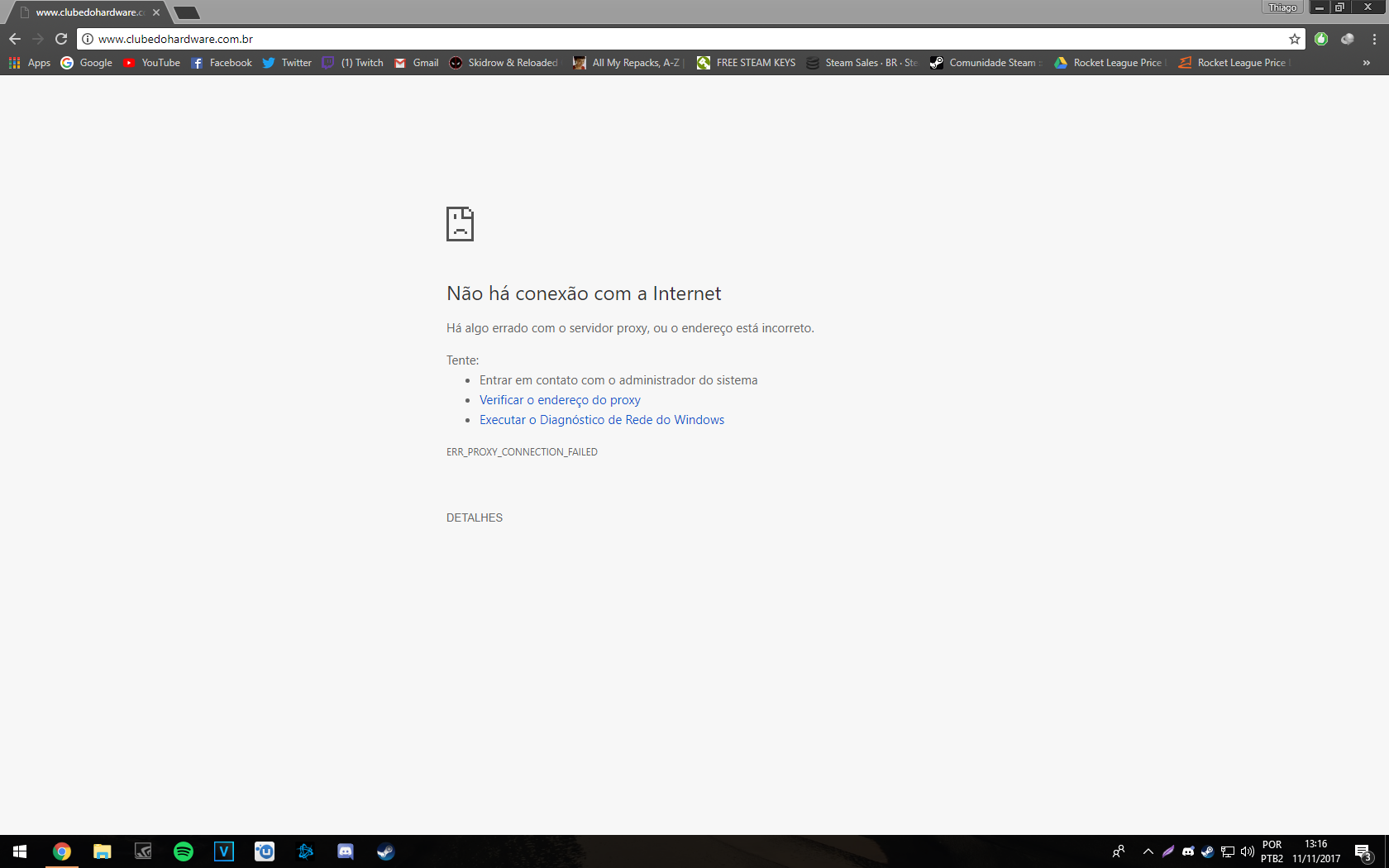Image resolution: width=1389 pixels, height=868 pixels.
Task: Open the Facebook bookmark
Action: (x=221, y=63)
